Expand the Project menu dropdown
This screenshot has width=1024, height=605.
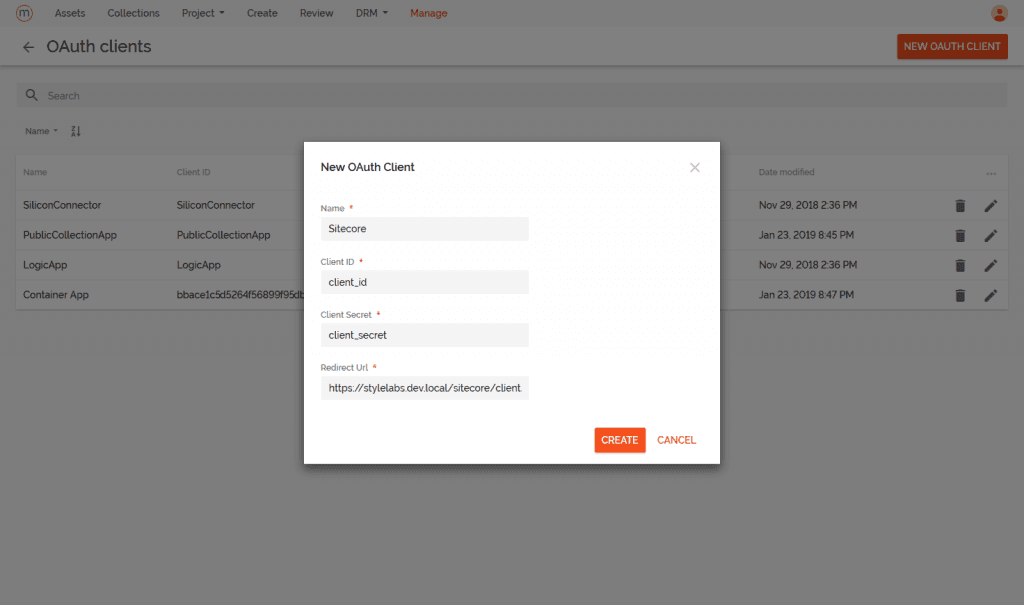point(203,13)
